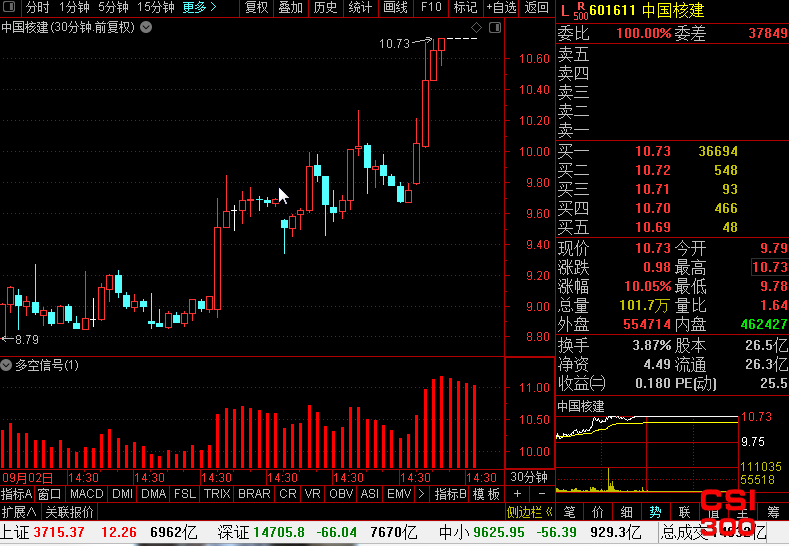Click the 复权 toolbar button
Image resolution: width=789 pixels, height=546 pixels.
tap(257, 7)
